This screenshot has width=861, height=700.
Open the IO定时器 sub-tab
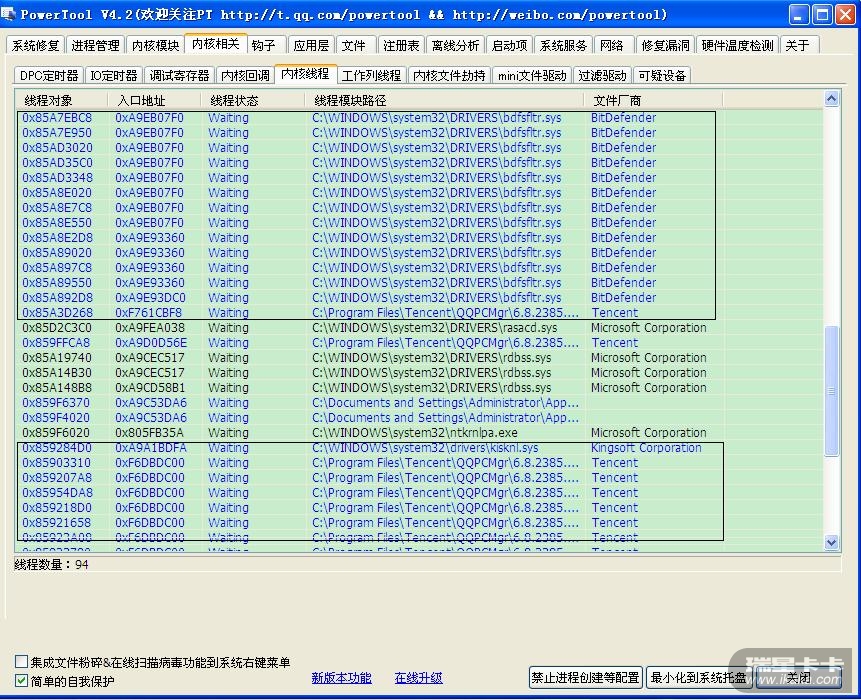[114, 76]
